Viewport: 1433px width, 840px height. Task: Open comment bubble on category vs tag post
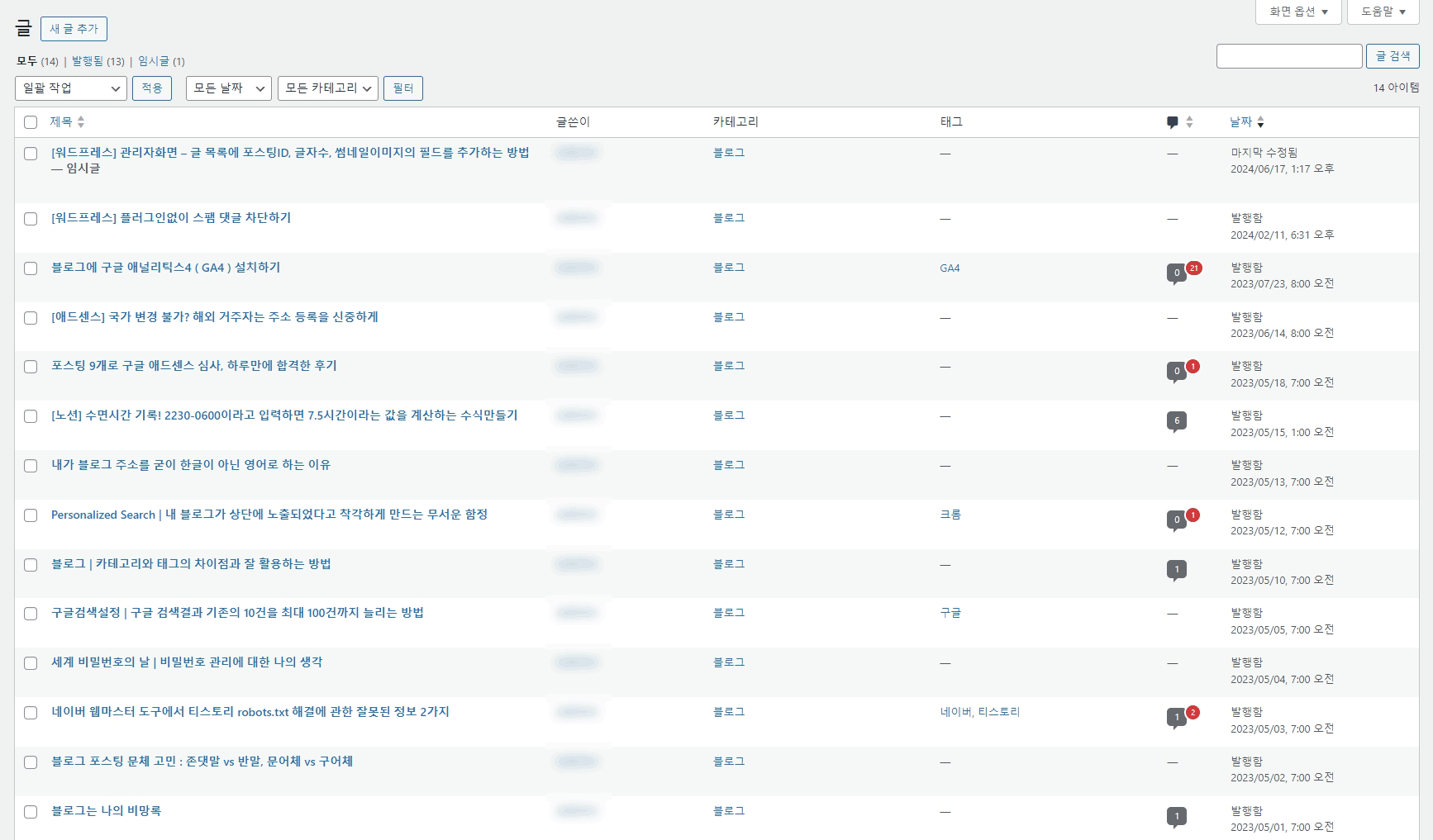1177,570
